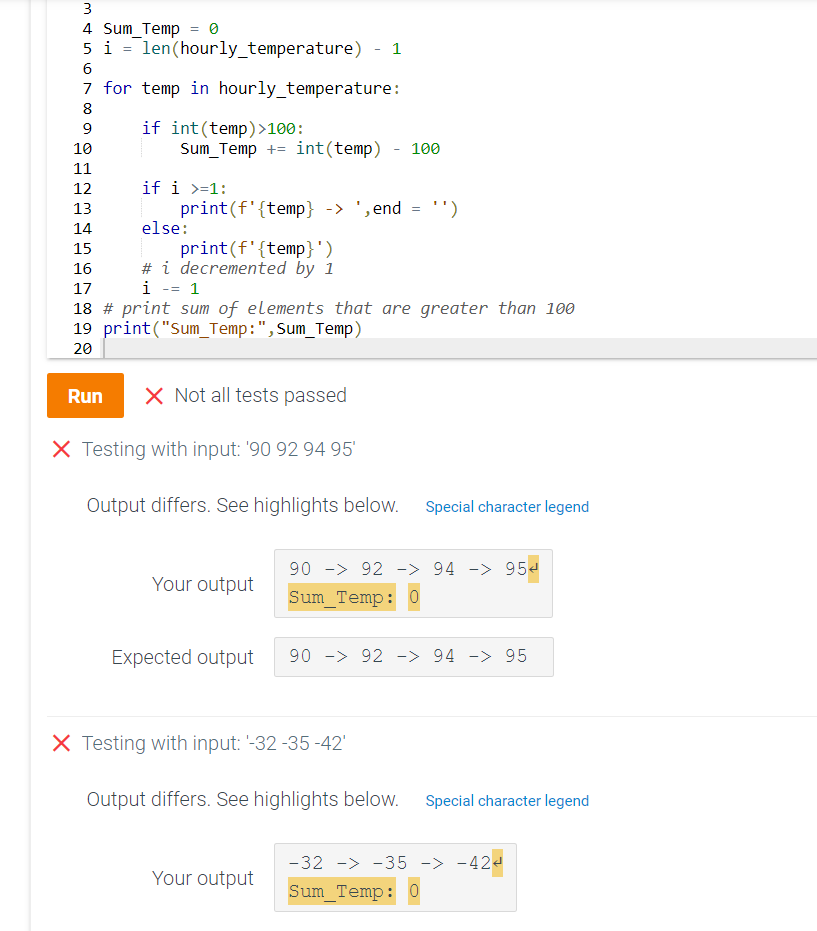Open the first 'Special character legend' link
Viewport: 817px width, 931px height.
507,507
